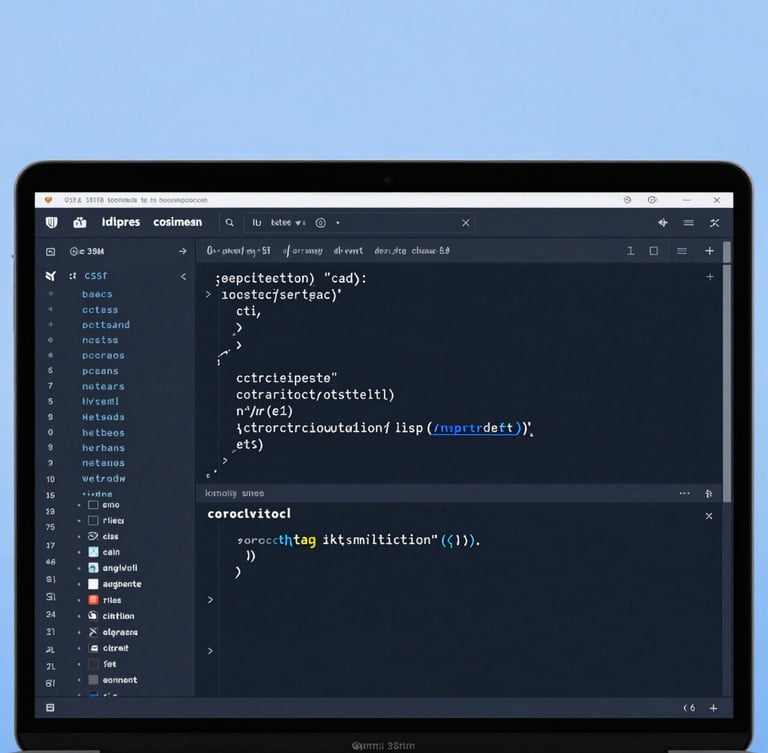Click the robot icon beside idipres
Viewport: 768px width, 753px height.
pyautogui.click(x=80, y=223)
